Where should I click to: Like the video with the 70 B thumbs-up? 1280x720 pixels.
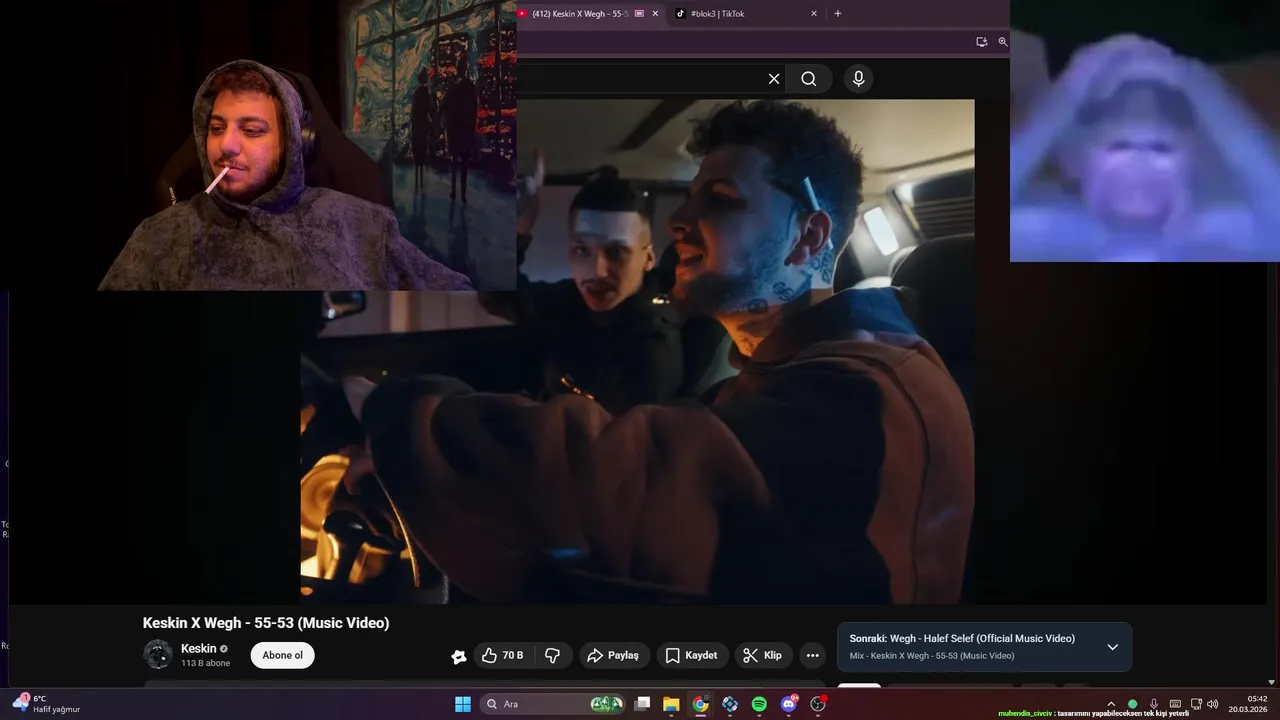[x=503, y=655]
